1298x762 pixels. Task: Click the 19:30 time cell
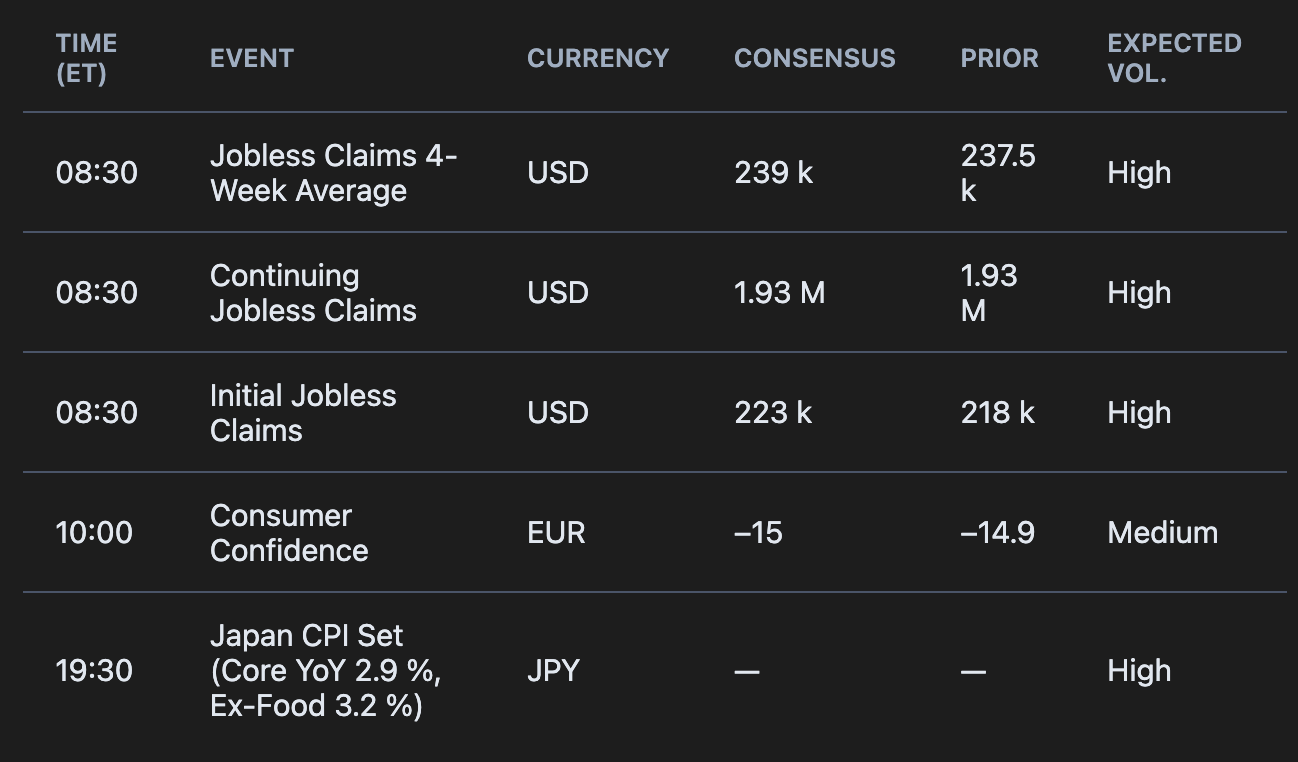point(94,671)
